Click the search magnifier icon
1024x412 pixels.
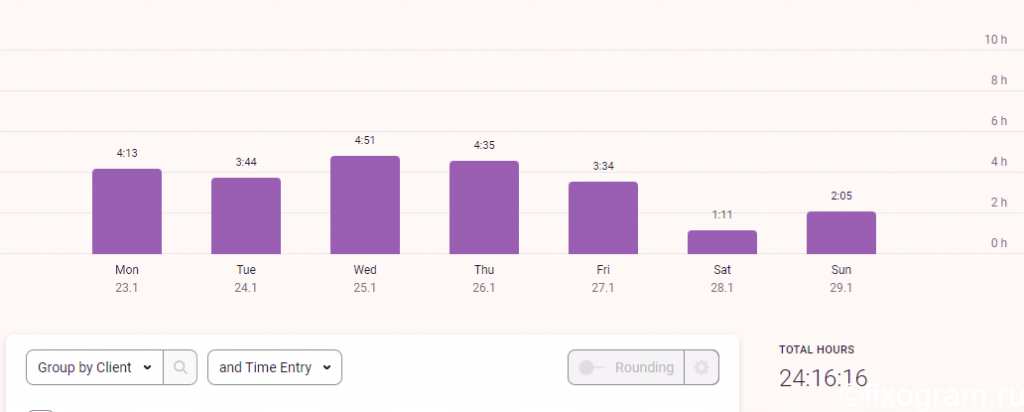[180, 368]
